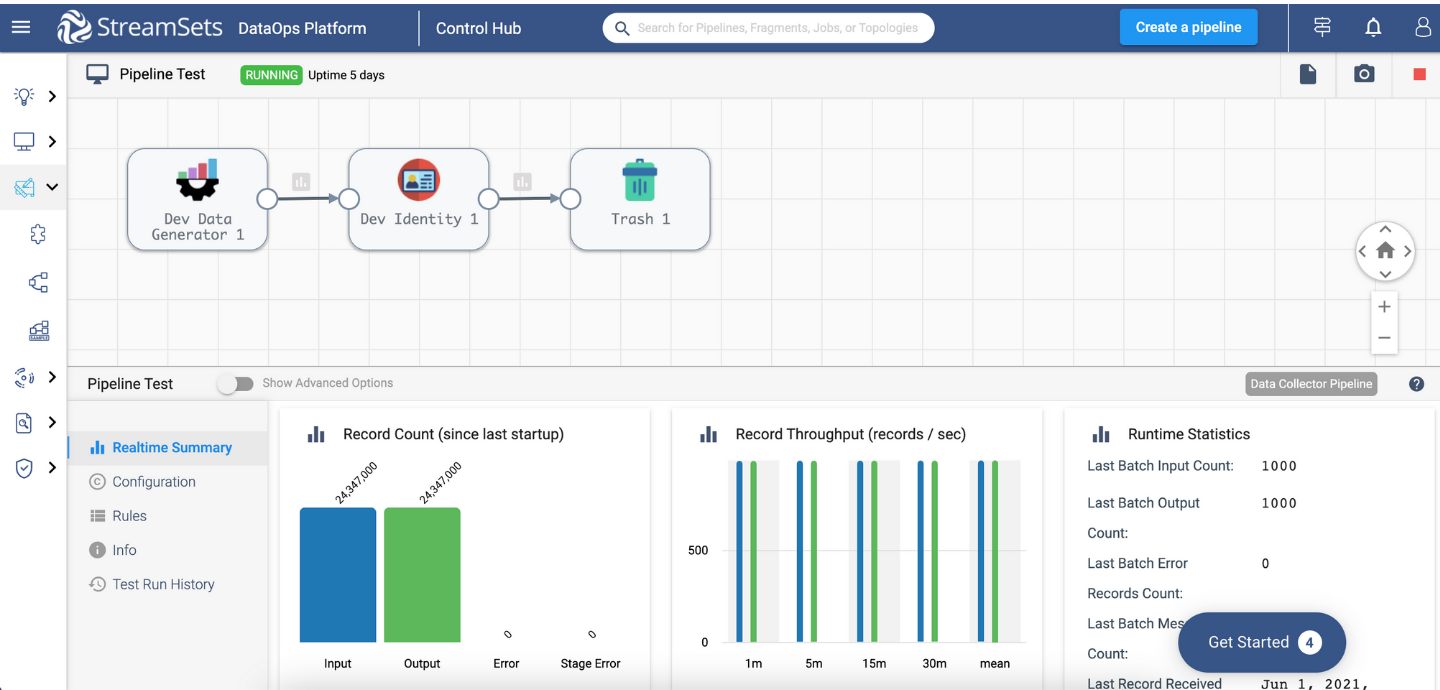Open the Configuration tab
1440x690 pixels.
153,482
